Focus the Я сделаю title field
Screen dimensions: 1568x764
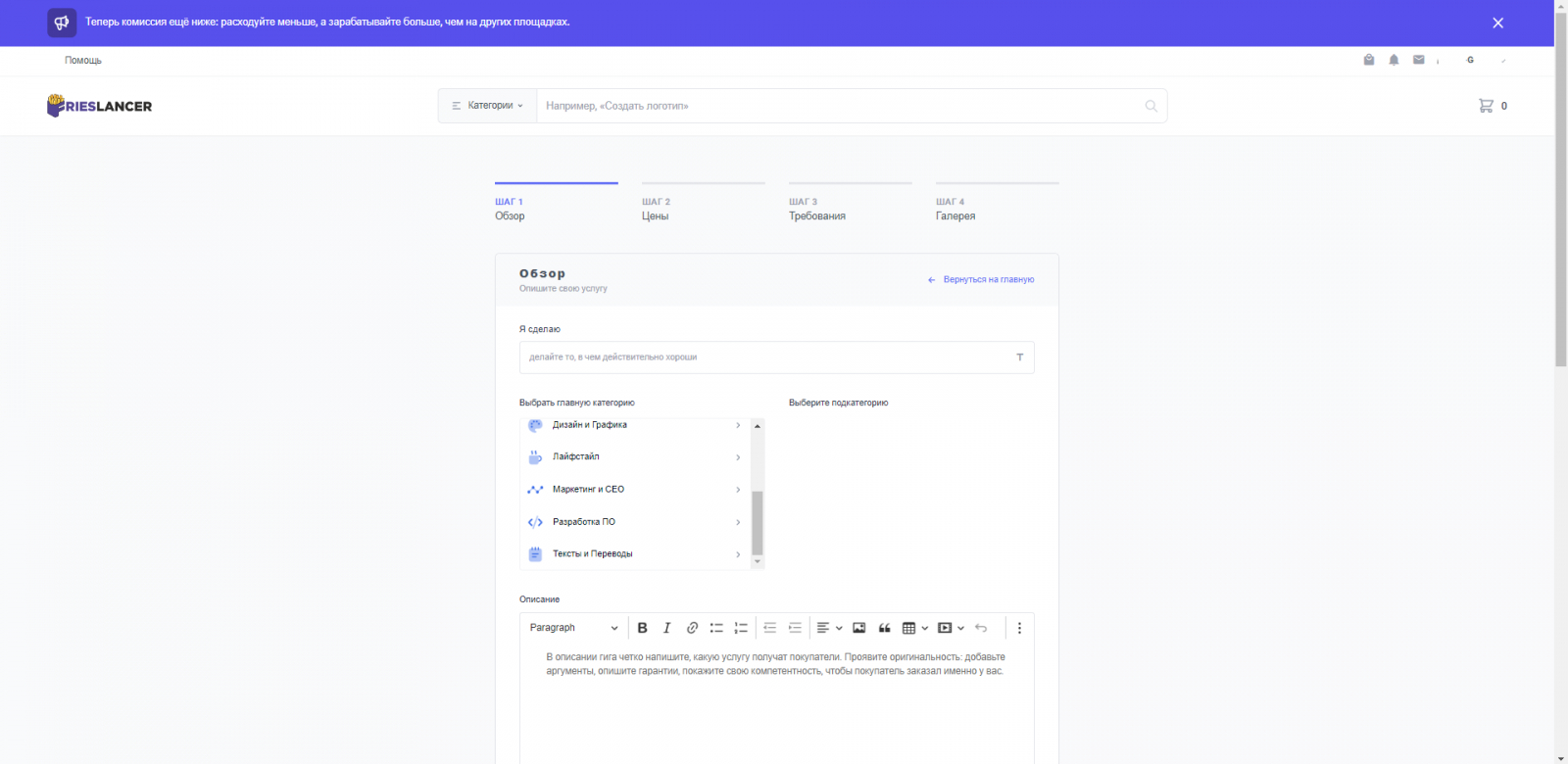[x=776, y=358]
